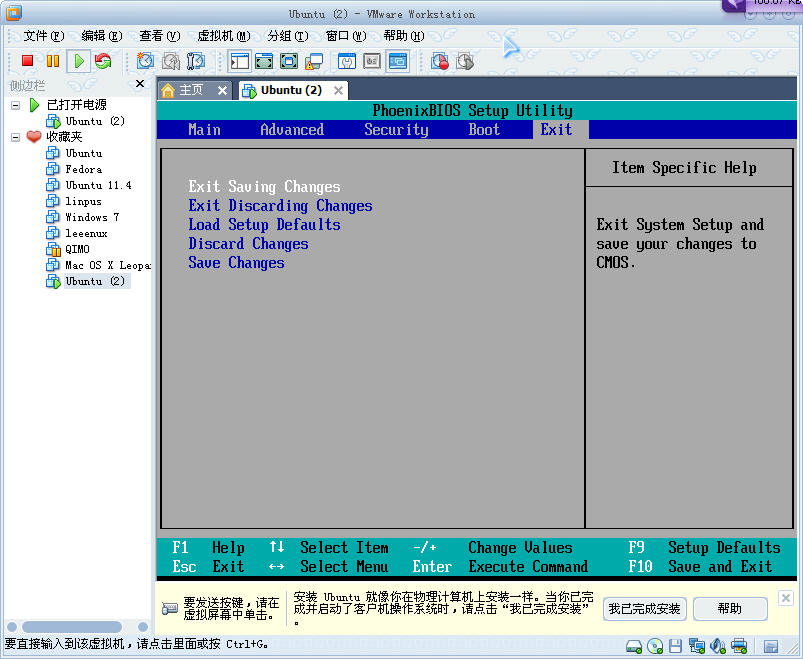803x659 pixels.
Task: Open the 帮助(H) menu
Action: (404, 36)
